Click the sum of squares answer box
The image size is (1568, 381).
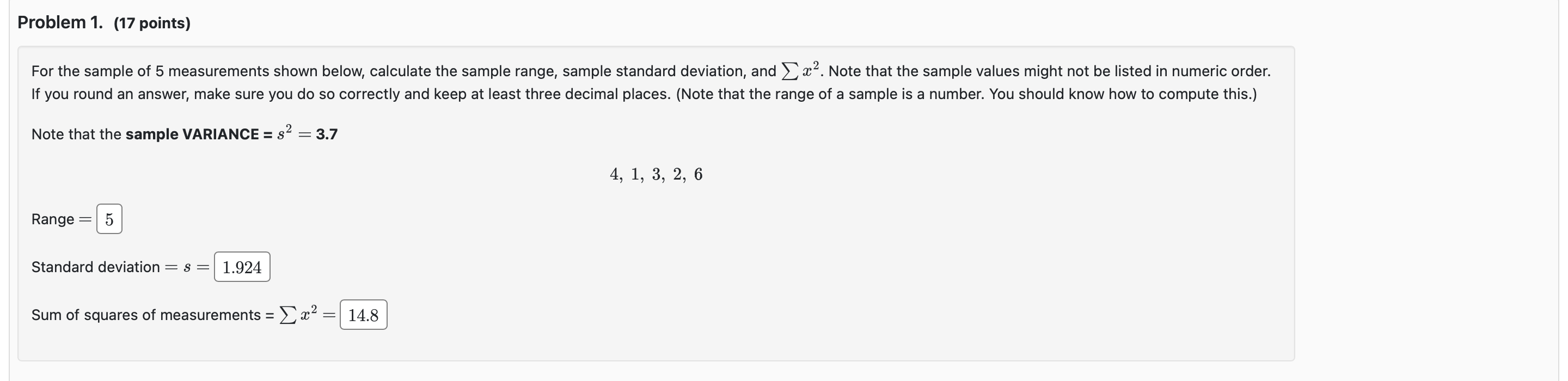point(363,314)
